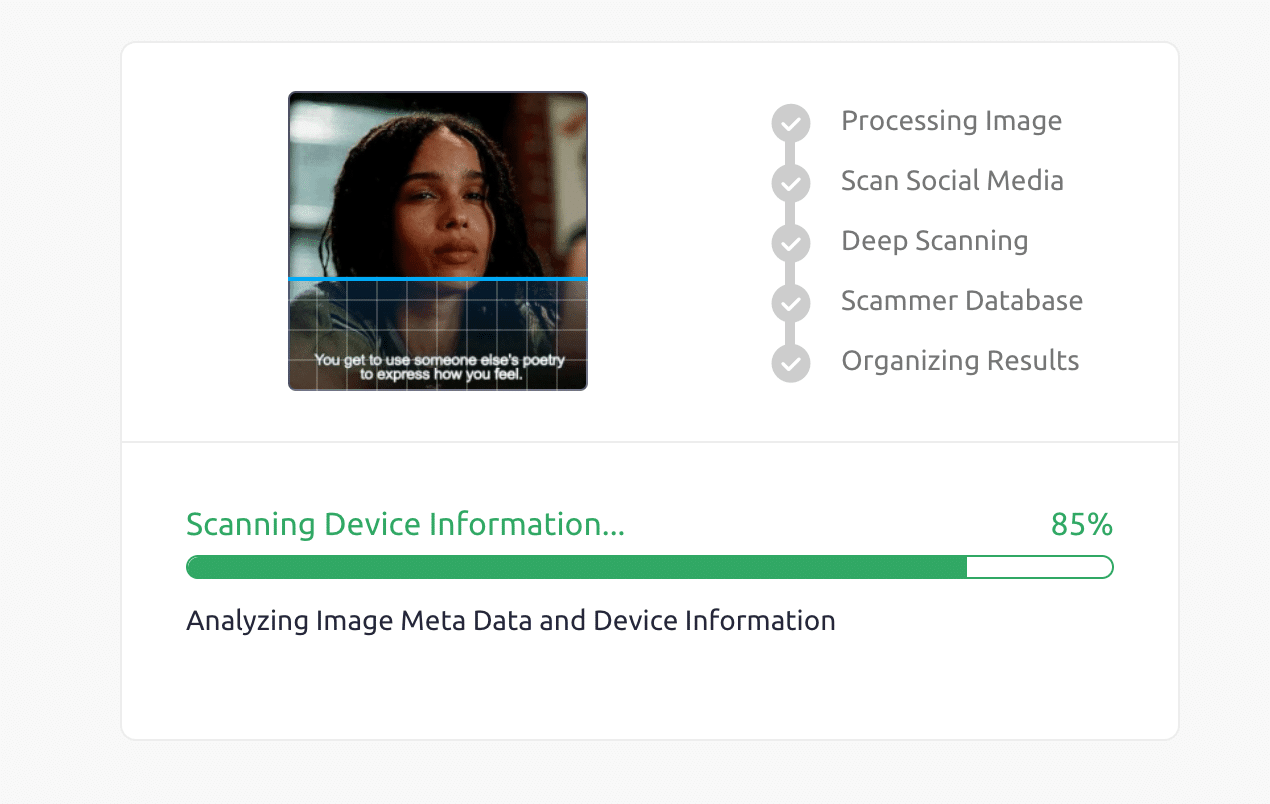Click the Processing Image step label
This screenshot has width=1270, height=804.
click(951, 121)
